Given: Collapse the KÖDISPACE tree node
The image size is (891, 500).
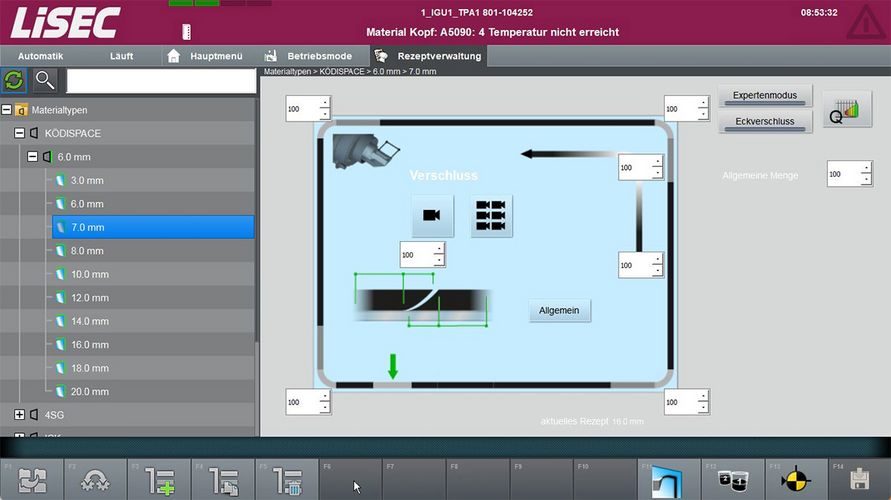Looking at the screenshot, I should pos(20,133).
